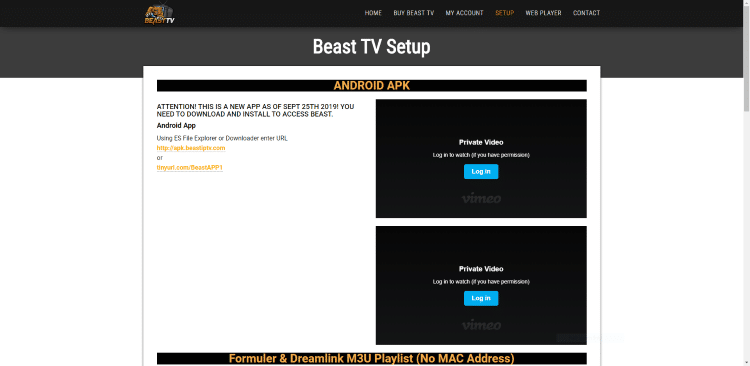Open MY ACCOUNT page
The height and width of the screenshot is (366, 750).
(464, 13)
